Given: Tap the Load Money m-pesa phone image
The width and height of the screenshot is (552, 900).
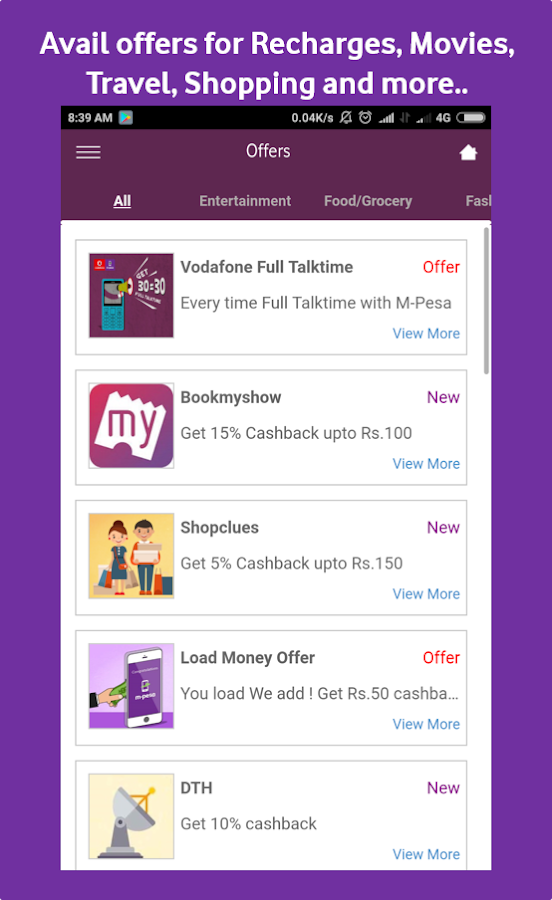Looking at the screenshot, I should [x=131, y=686].
